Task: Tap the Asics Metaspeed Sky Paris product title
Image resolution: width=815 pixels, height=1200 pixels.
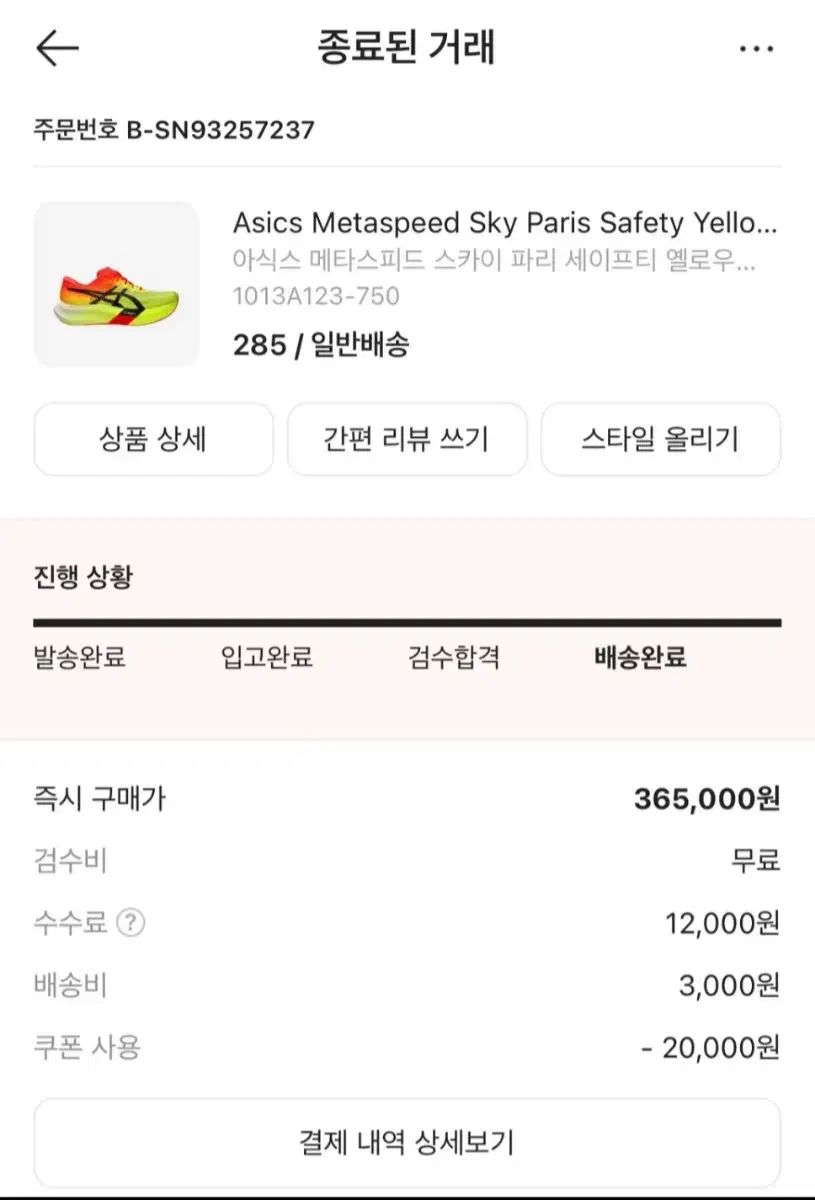Action: click(x=505, y=222)
